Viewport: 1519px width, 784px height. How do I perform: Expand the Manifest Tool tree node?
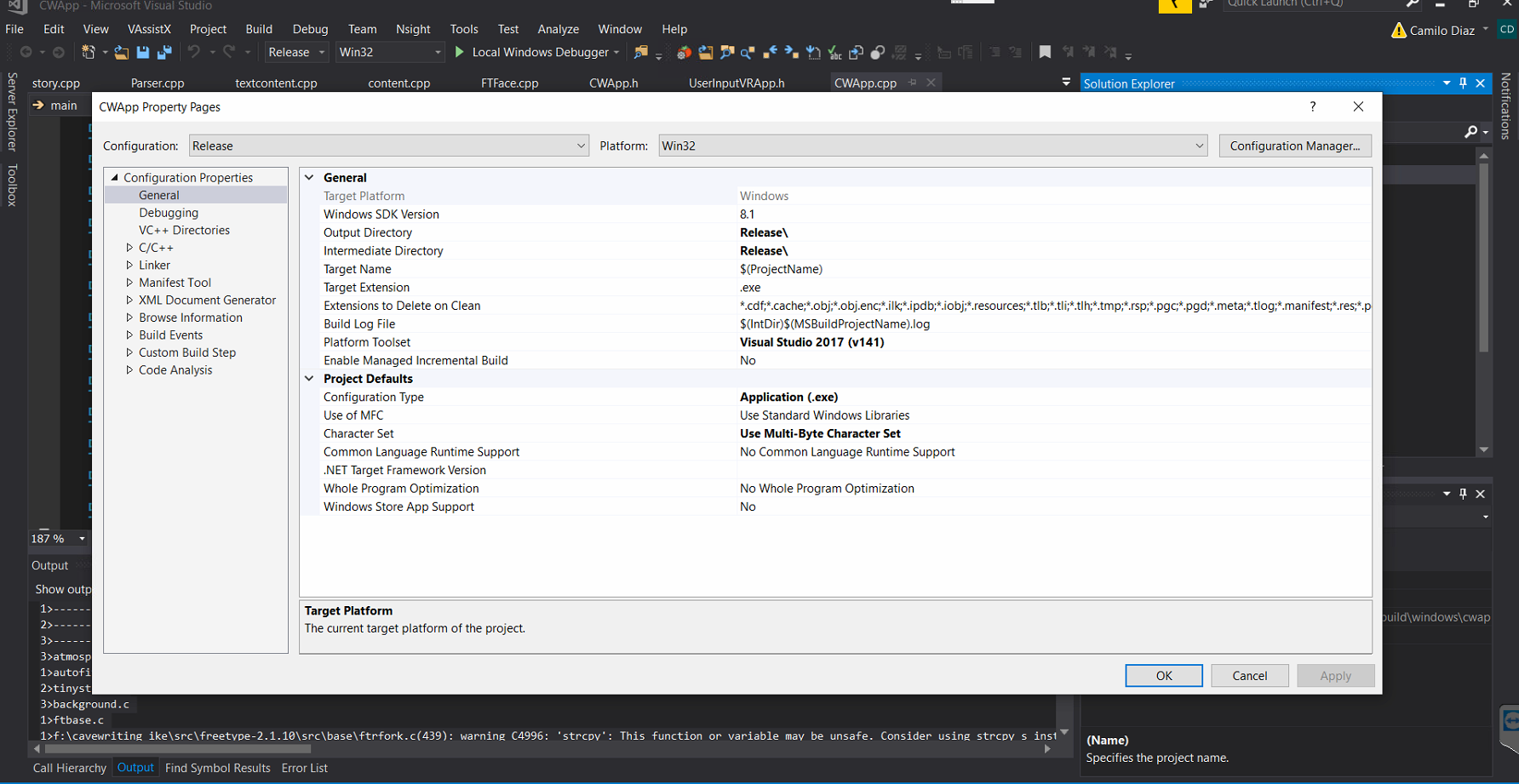point(129,283)
